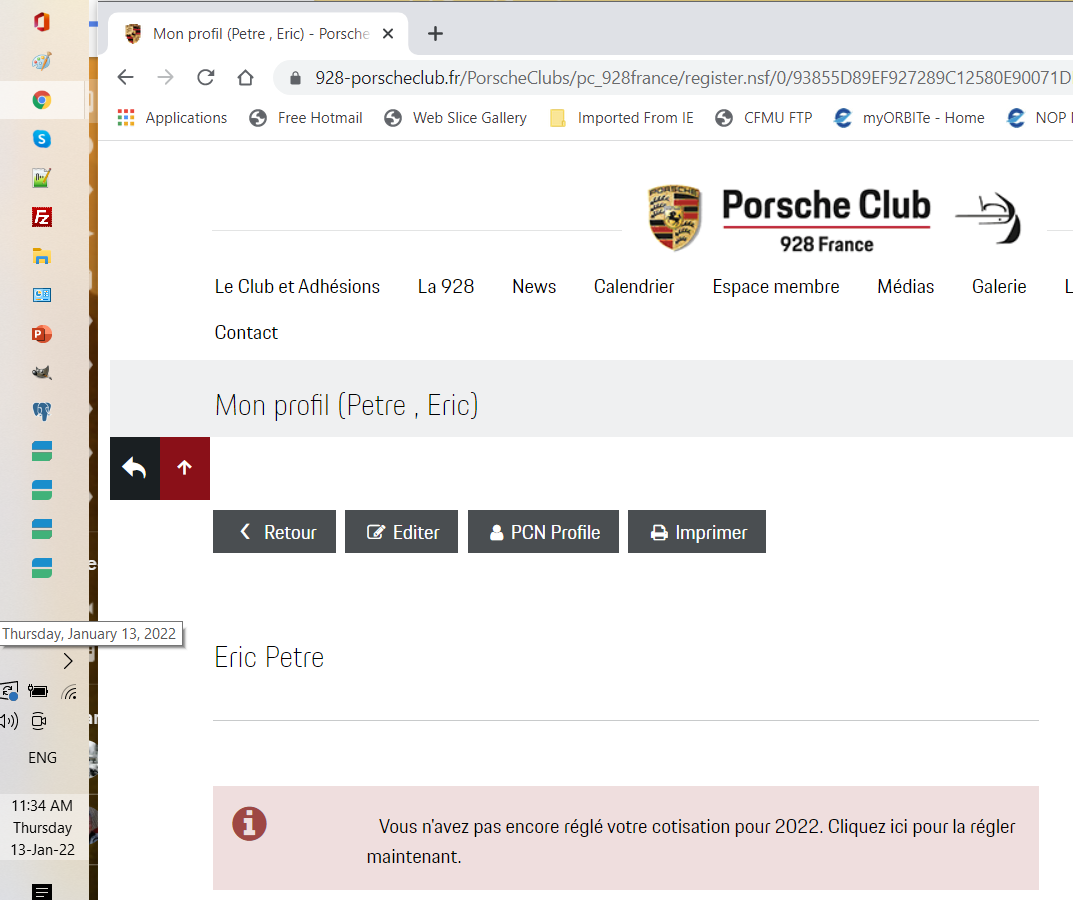The image size is (1073, 900).
Task: Open the Calendrier menu item
Action: point(634,286)
